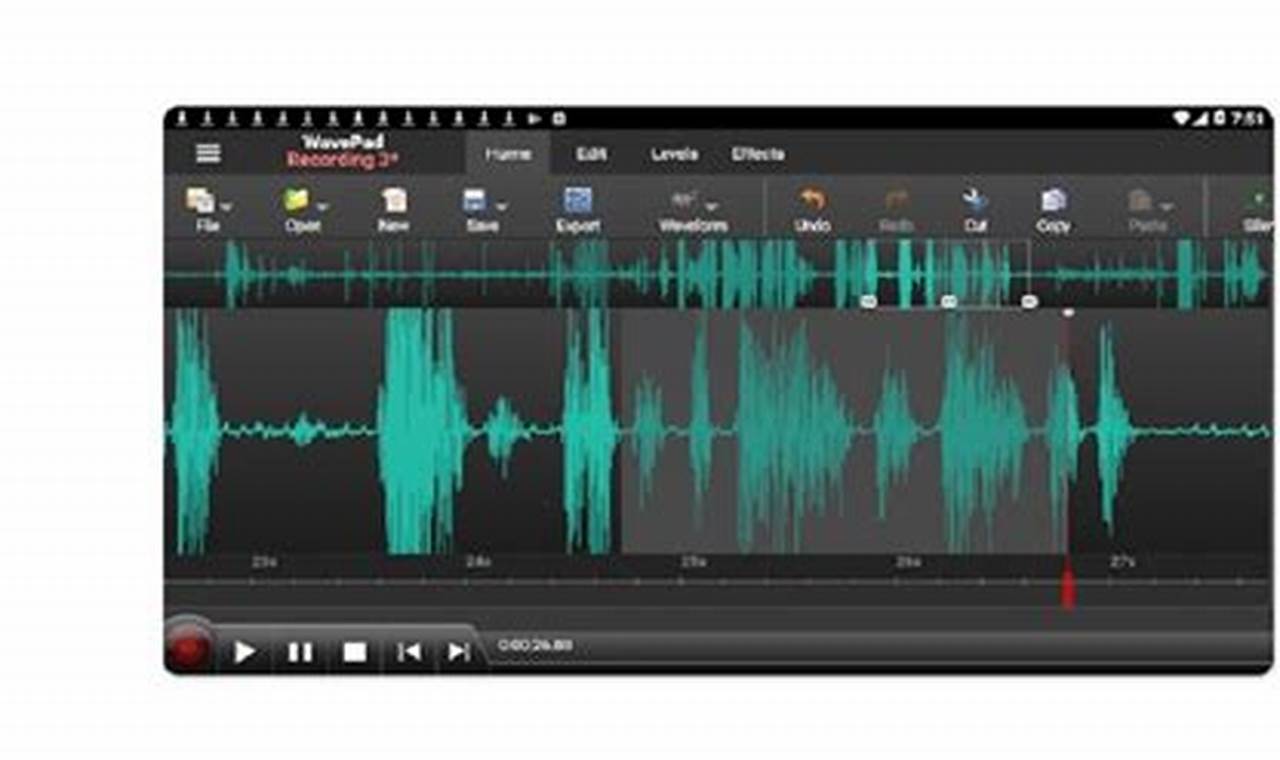
Task: Switch to the Edit tab
Action: point(591,154)
